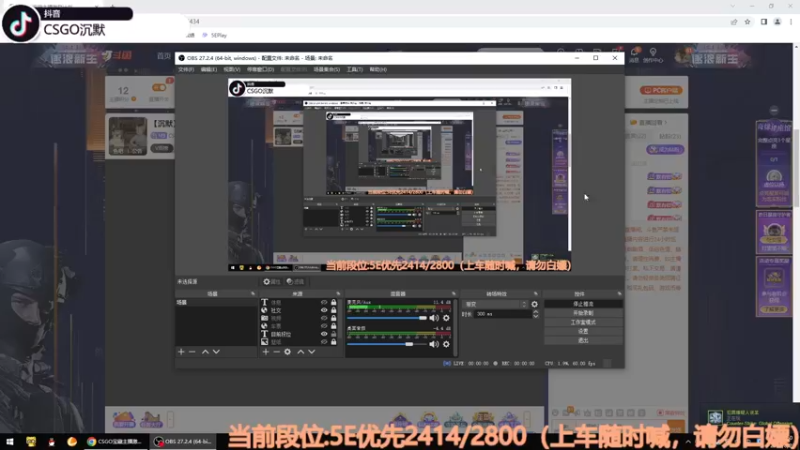This screenshot has height=450, width=800.
Task: Toggle visibility of 目前段位 source
Action: pyautogui.click(x=324, y=334)
